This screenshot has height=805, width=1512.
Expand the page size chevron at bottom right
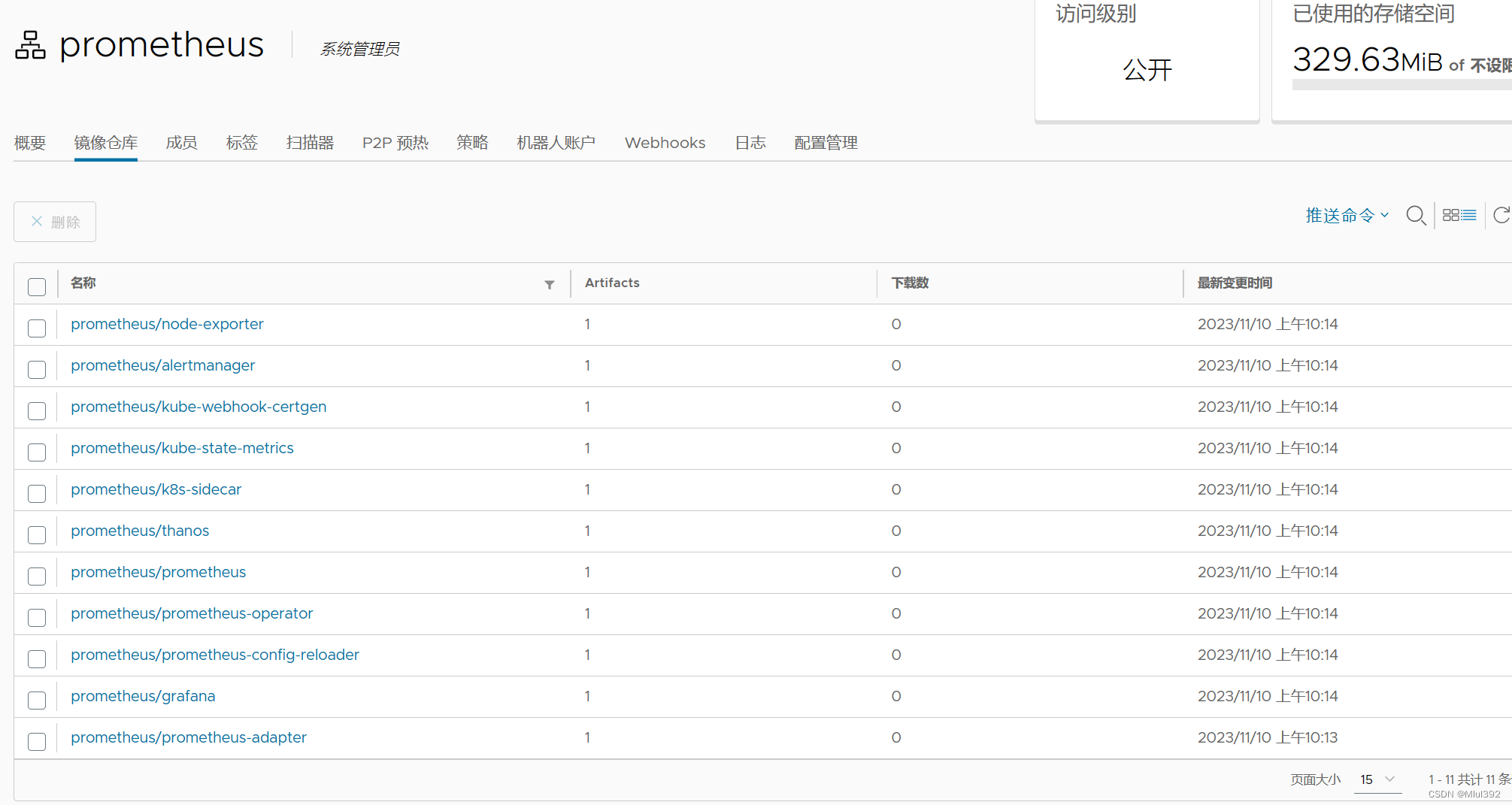tap(1391, 779)
